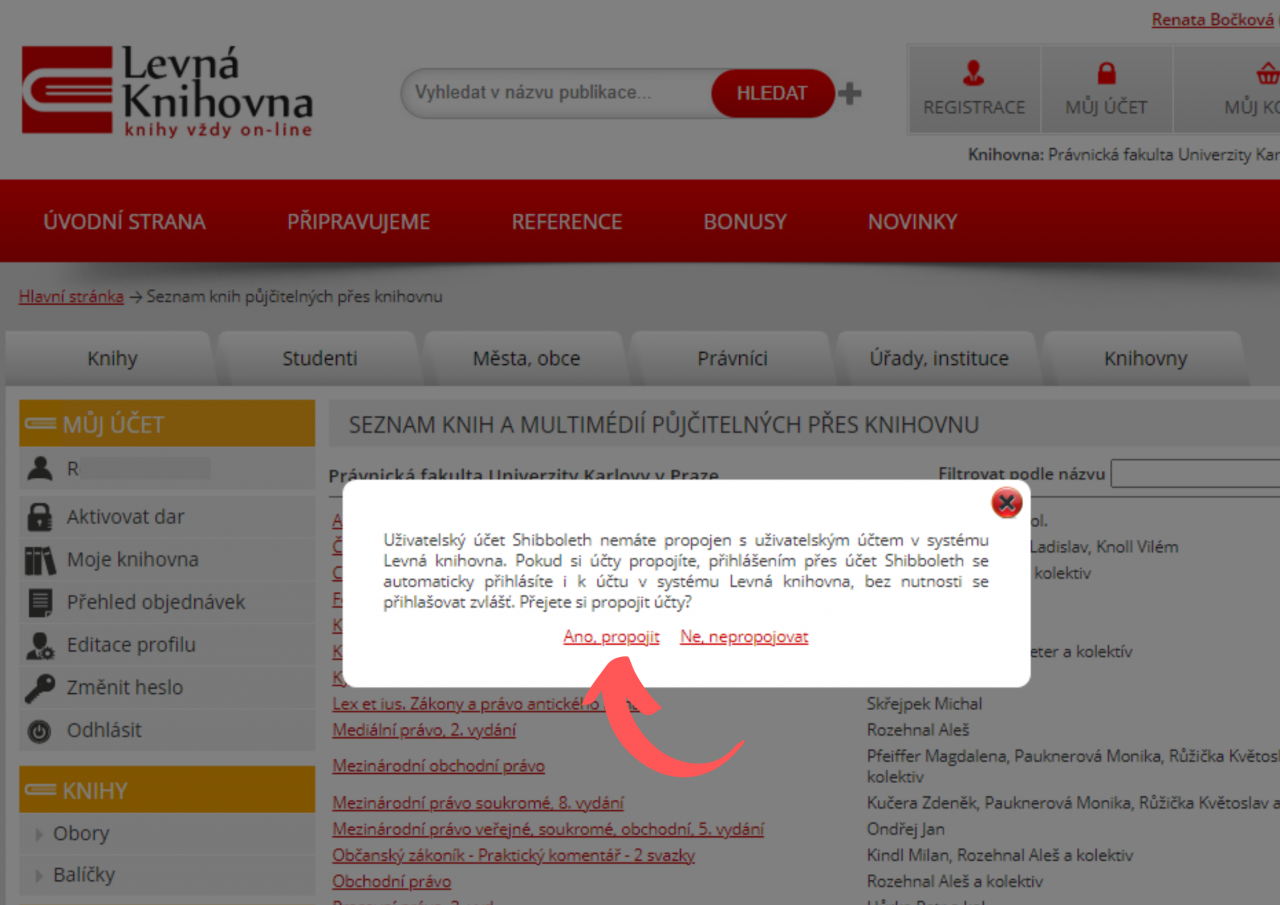The width and height of the screenshot is (1280, 905).
Task: Close the Shibboleth dialog with red X
Action: point(1007,503)
